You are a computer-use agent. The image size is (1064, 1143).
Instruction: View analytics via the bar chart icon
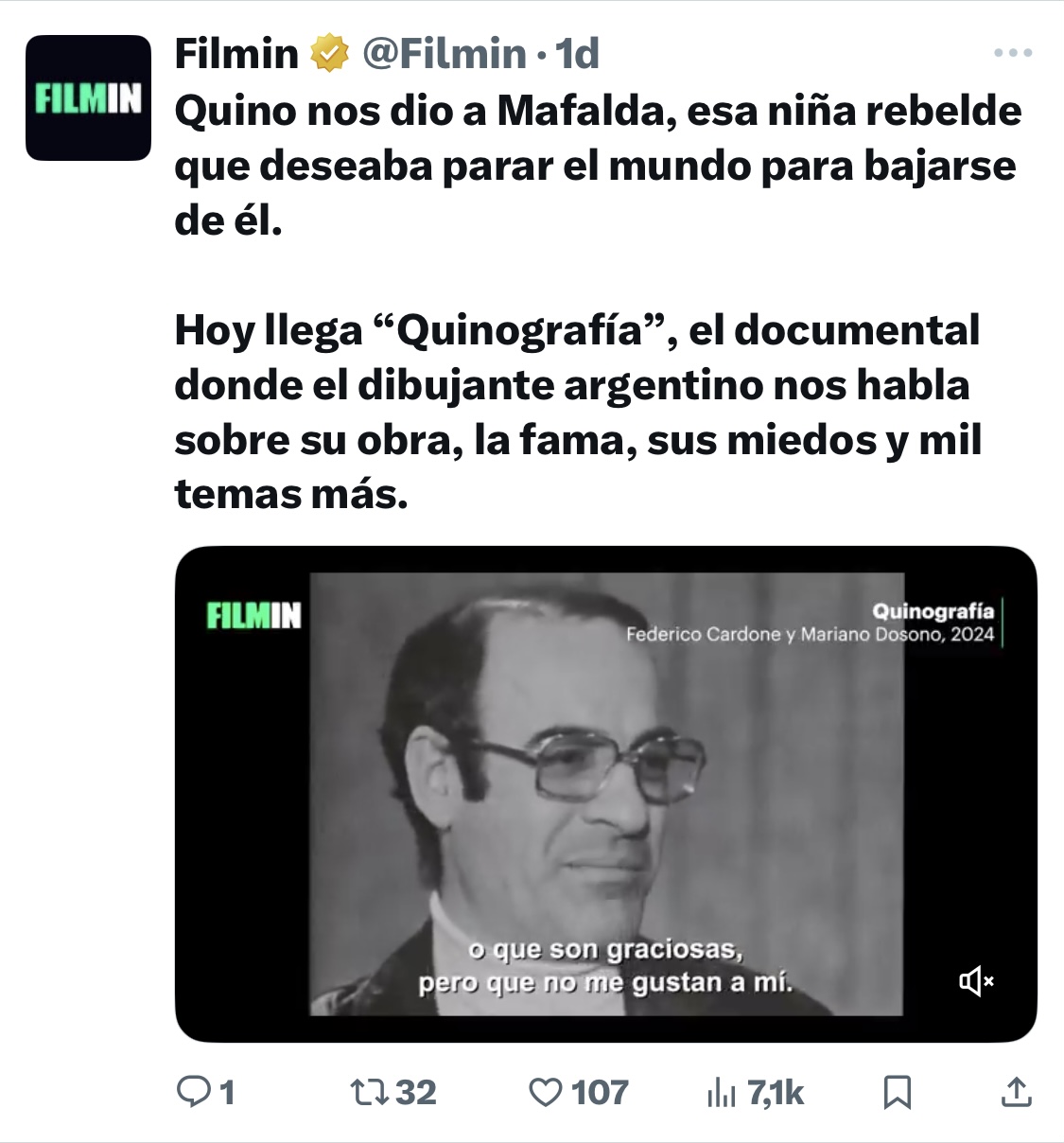pos(721,1094)
